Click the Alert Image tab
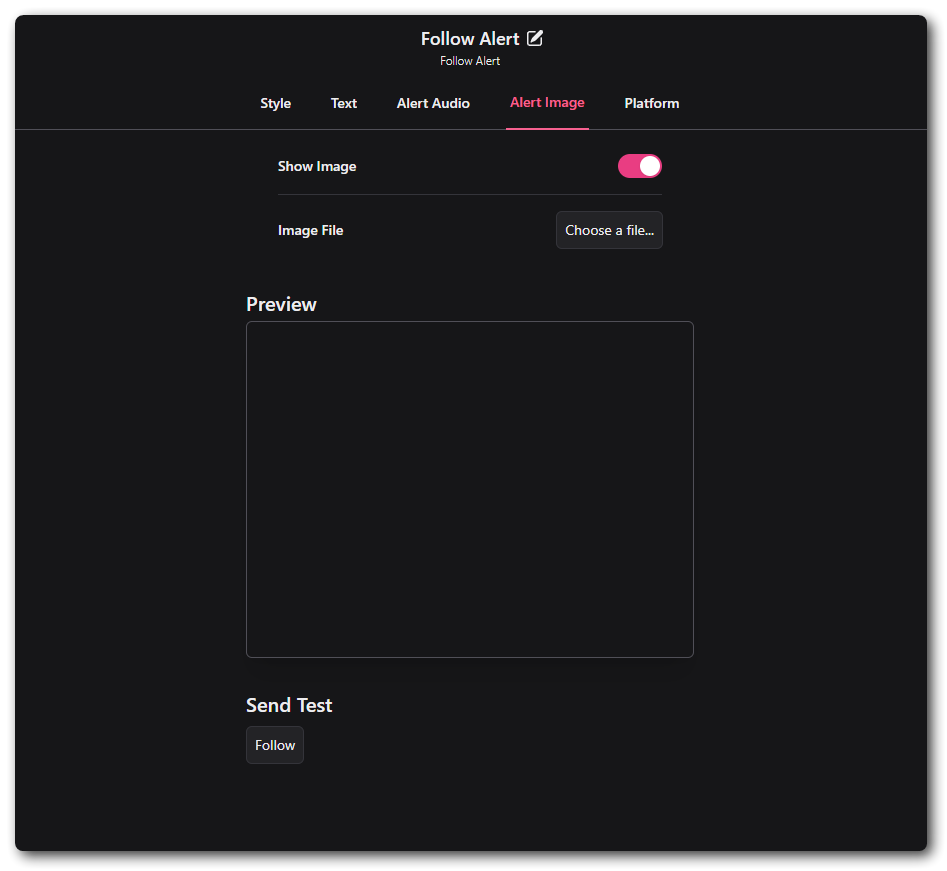Viewport: 947px width, 871px height. point(547,103)
